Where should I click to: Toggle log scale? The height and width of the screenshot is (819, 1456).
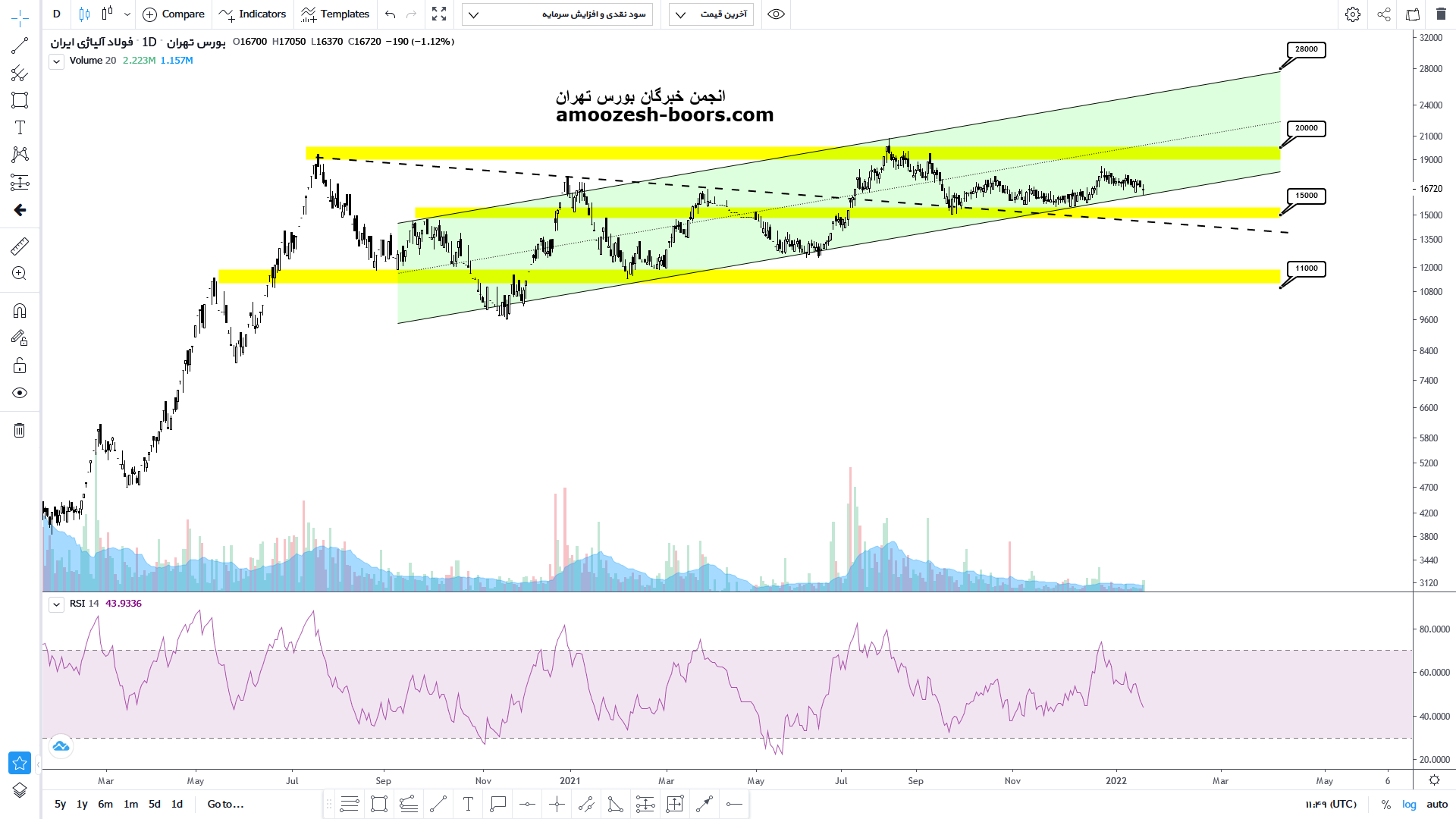pyautogui.click(x=1409, y=804)
